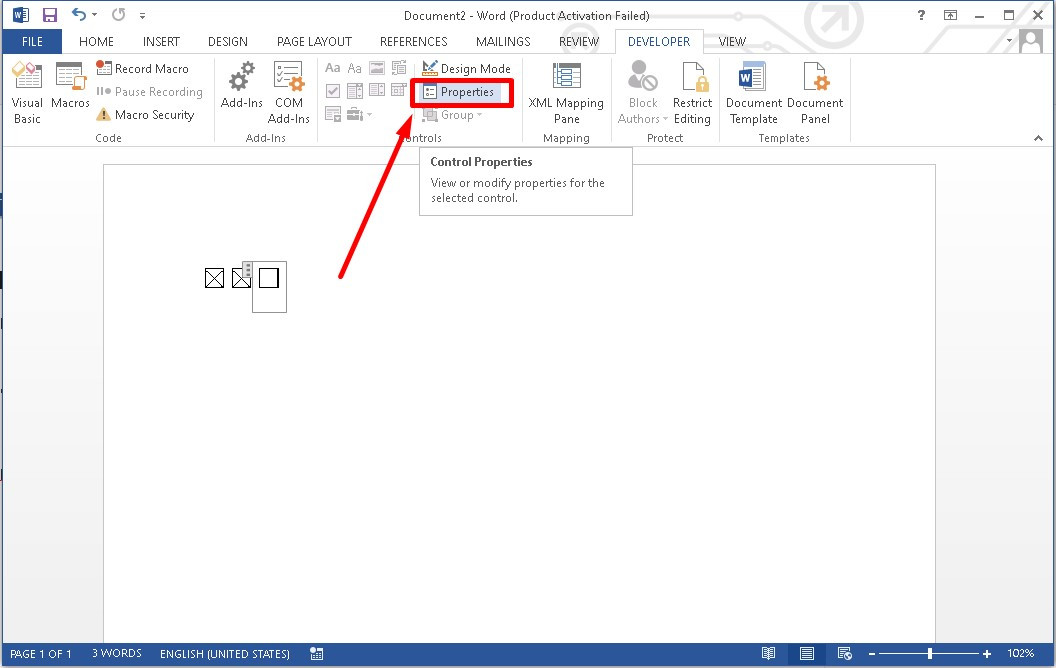Collapse the ribbon with the chevron

(x=1039, y=139)
